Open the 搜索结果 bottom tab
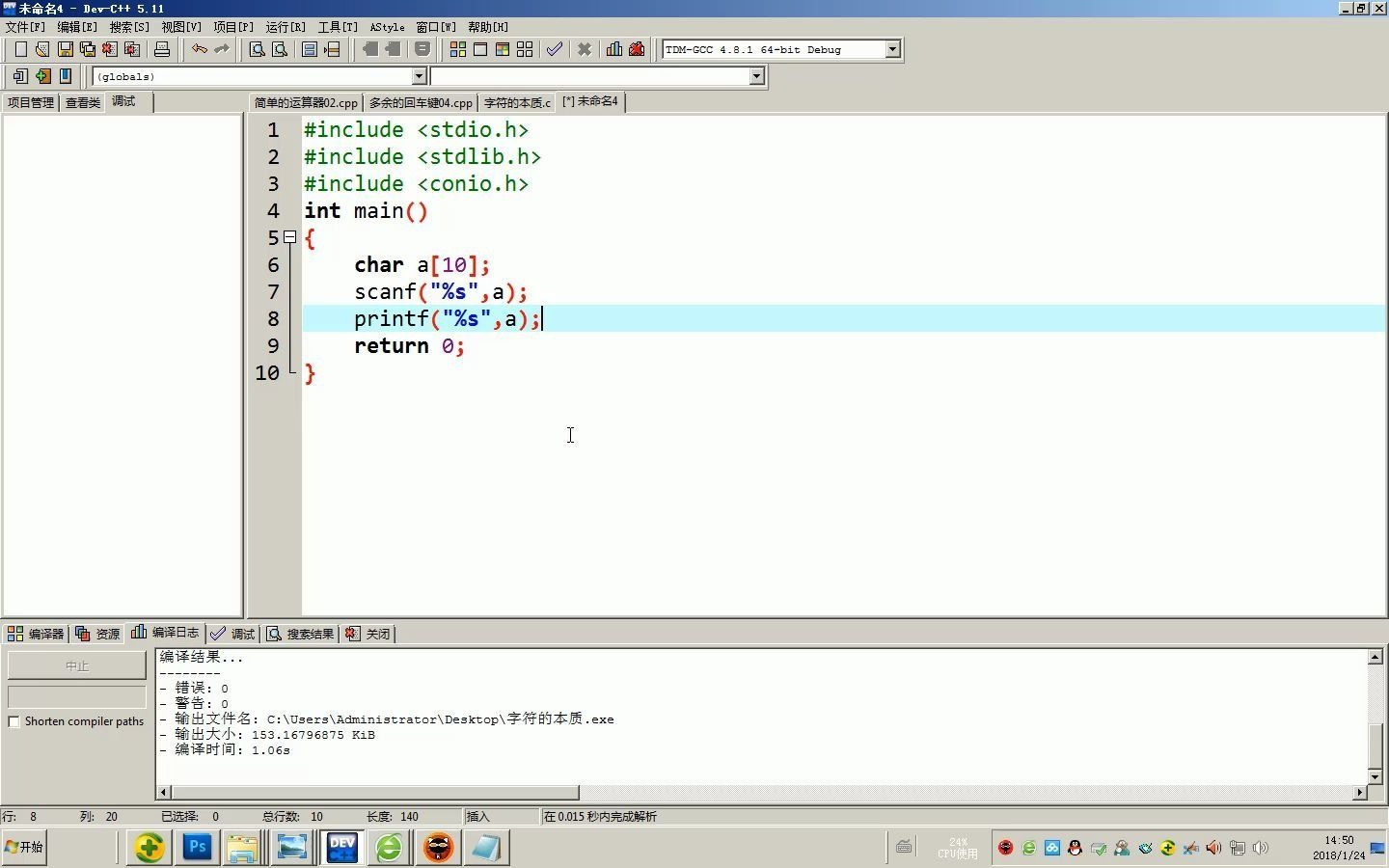The image size is (1389, 868). [x=300, y=634]
